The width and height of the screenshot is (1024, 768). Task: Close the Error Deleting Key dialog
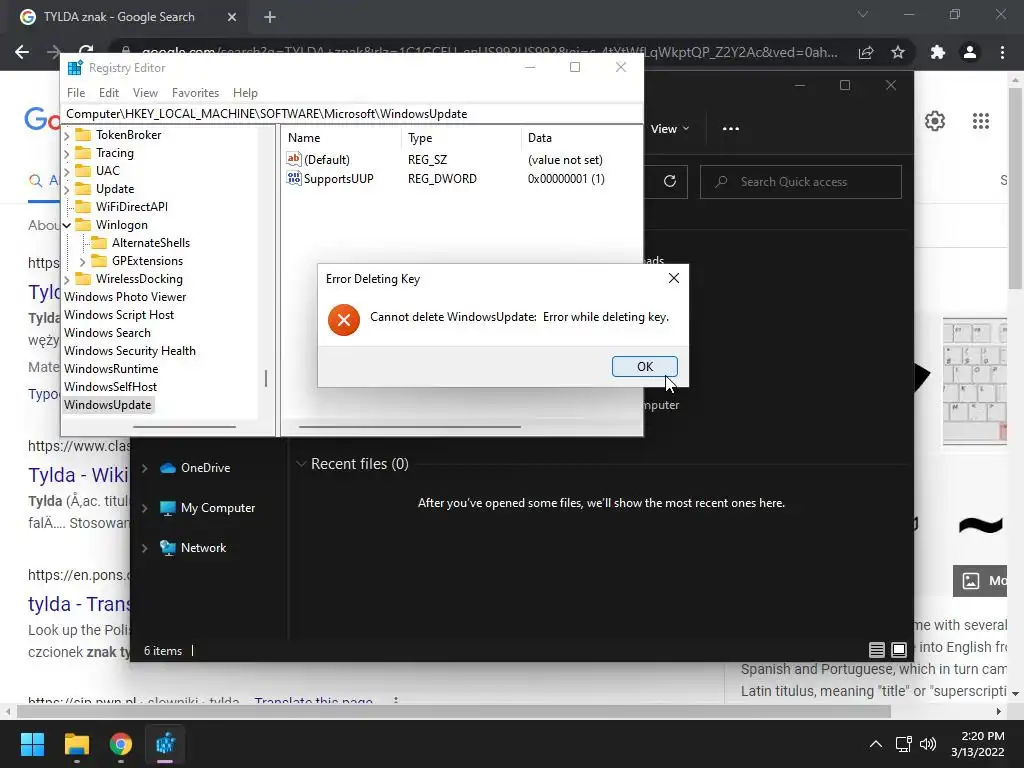coord(673,278)
